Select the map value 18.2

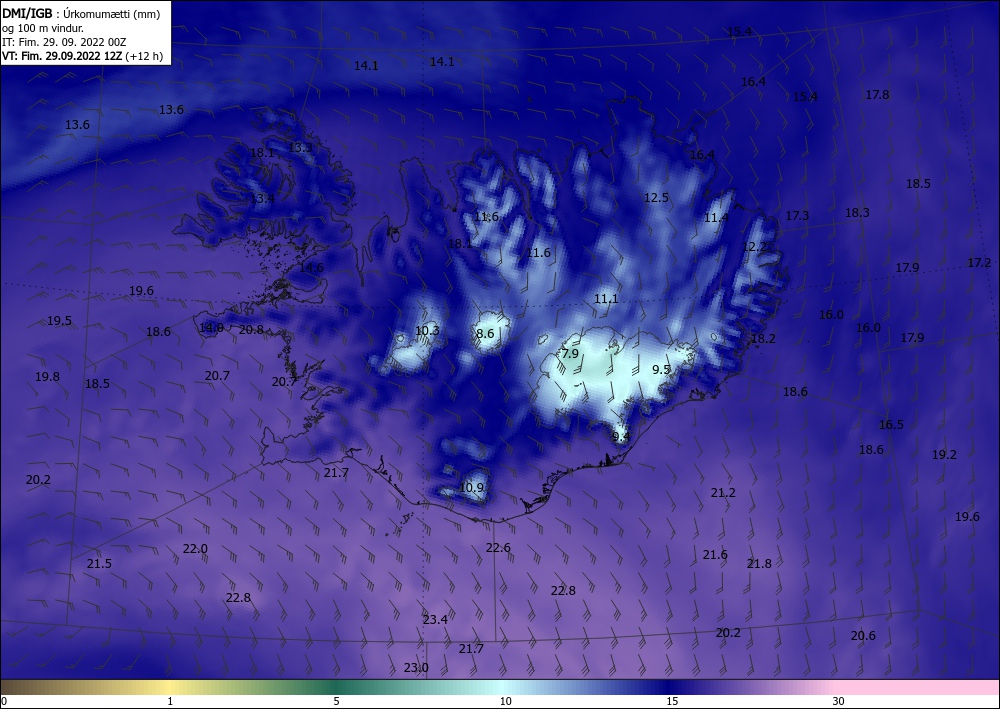[x=763, y=338]
